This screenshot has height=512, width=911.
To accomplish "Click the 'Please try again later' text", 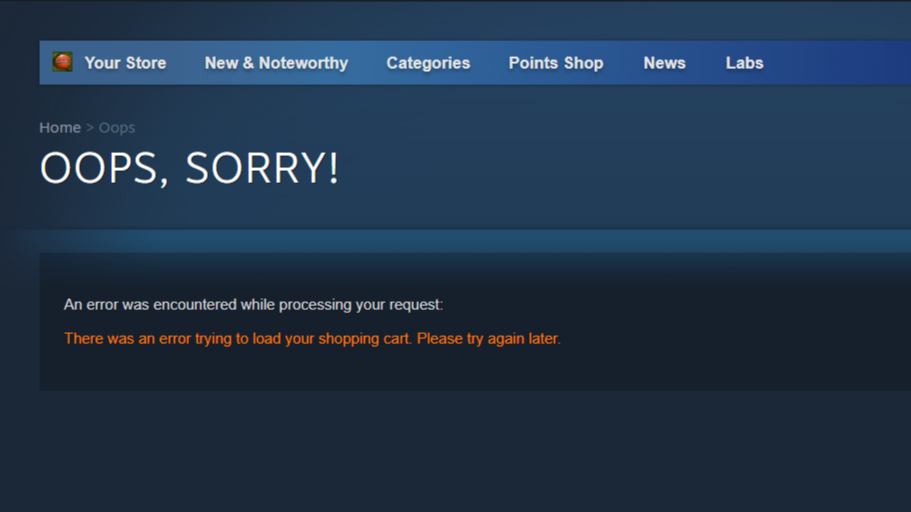I will pos(489,338).
